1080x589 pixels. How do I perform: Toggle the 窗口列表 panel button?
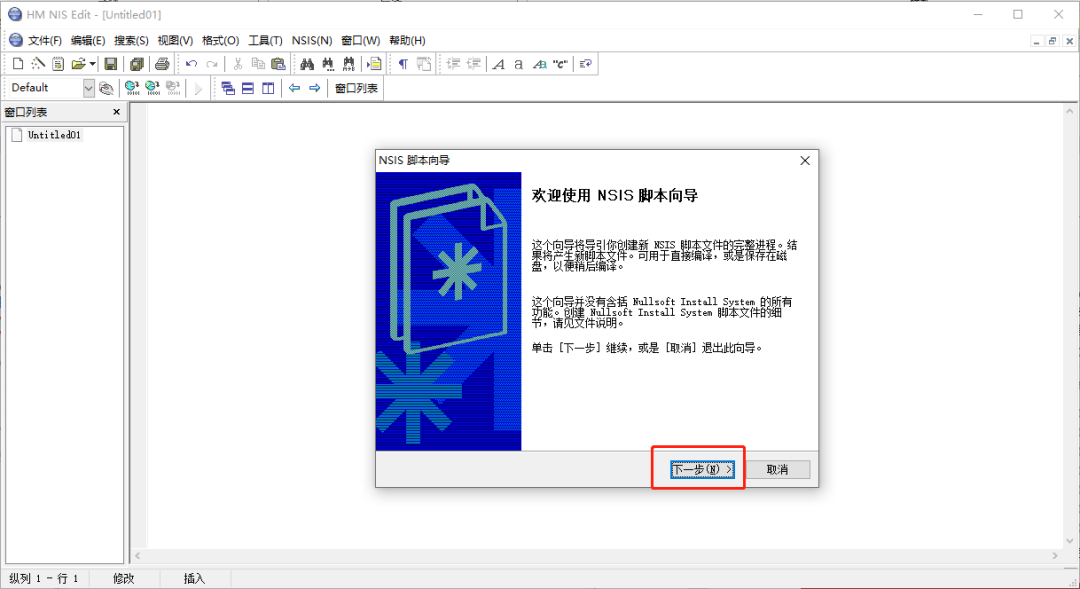tap(356, 88)
